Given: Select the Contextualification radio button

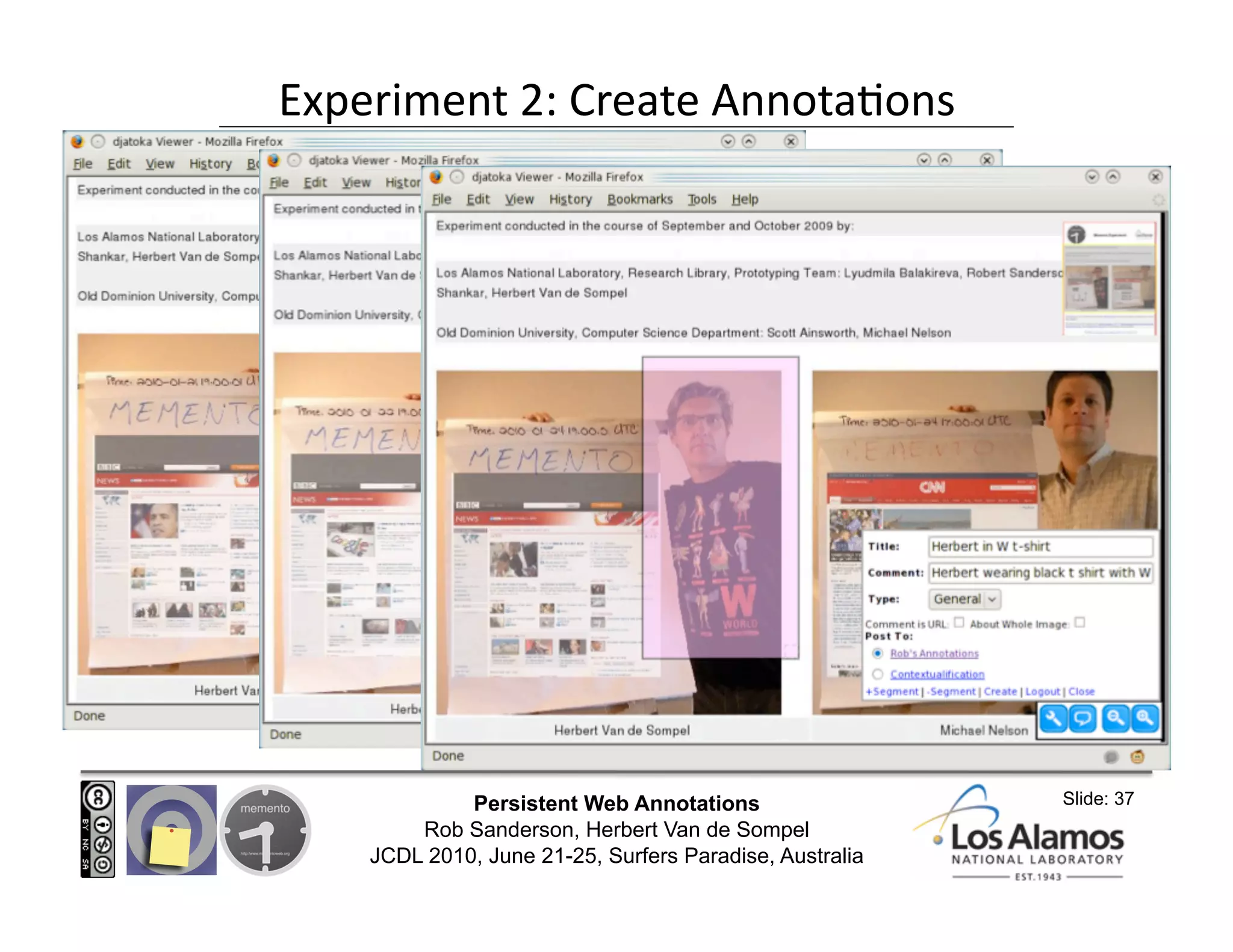Looking at the screenshot, I should (878, 675).
